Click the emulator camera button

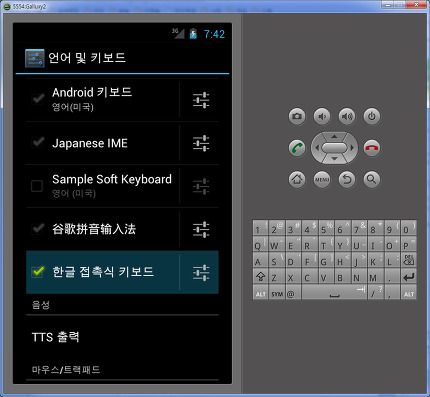[x=297, y=116]
